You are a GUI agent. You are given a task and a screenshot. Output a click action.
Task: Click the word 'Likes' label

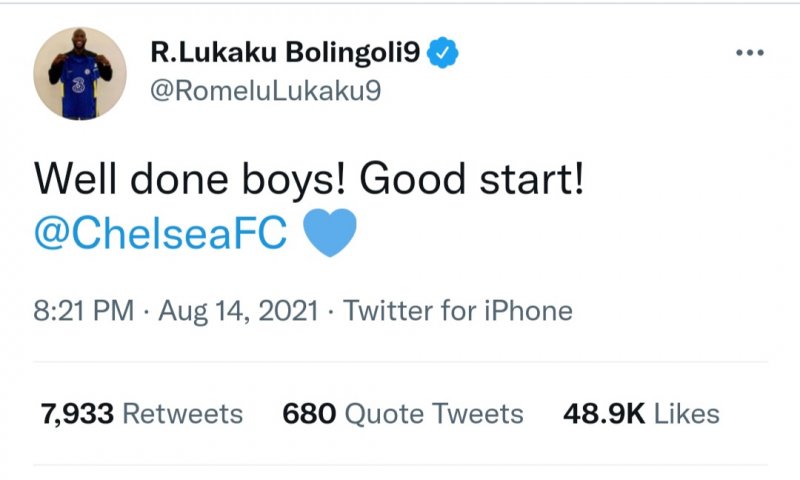pyautogui.click(x=687, y=414)
